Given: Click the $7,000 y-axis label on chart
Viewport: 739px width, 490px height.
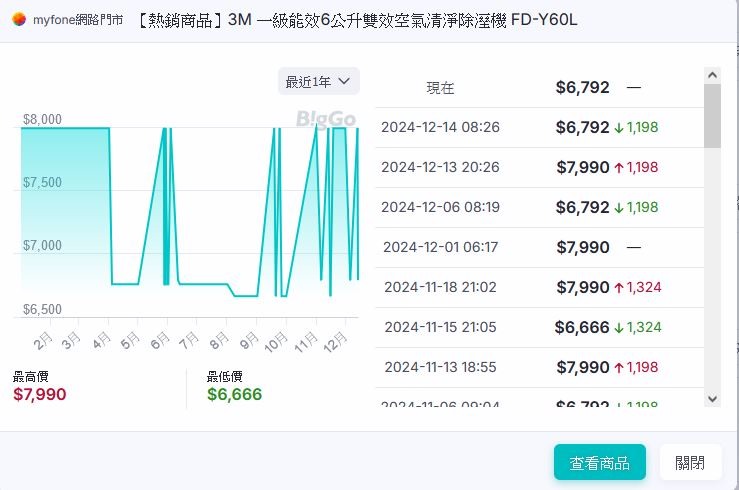Looking at the screenshot, I should pyautogui.click(x=42, y=245).
